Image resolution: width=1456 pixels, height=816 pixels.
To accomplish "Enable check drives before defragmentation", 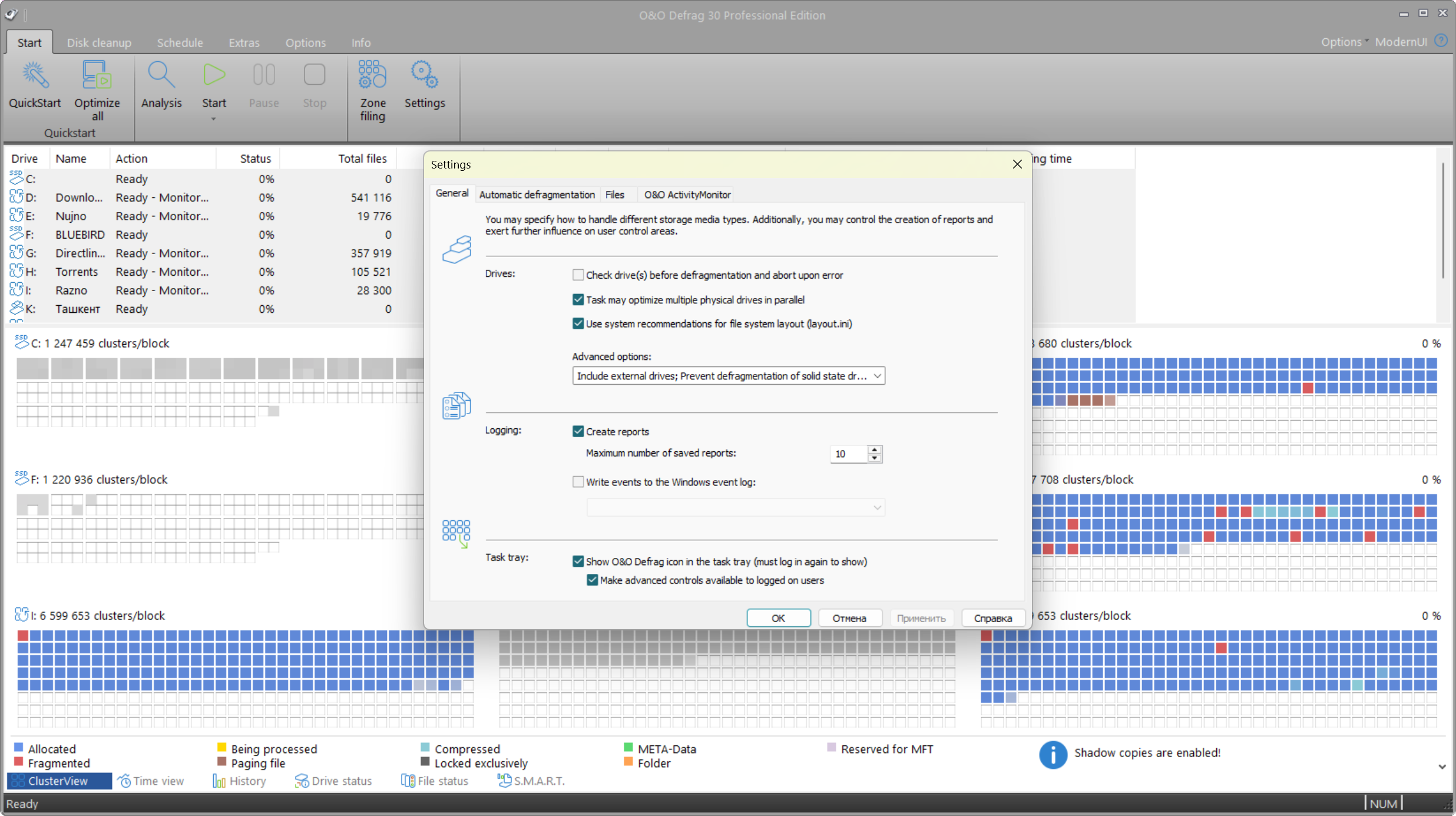I will point(578,275).
